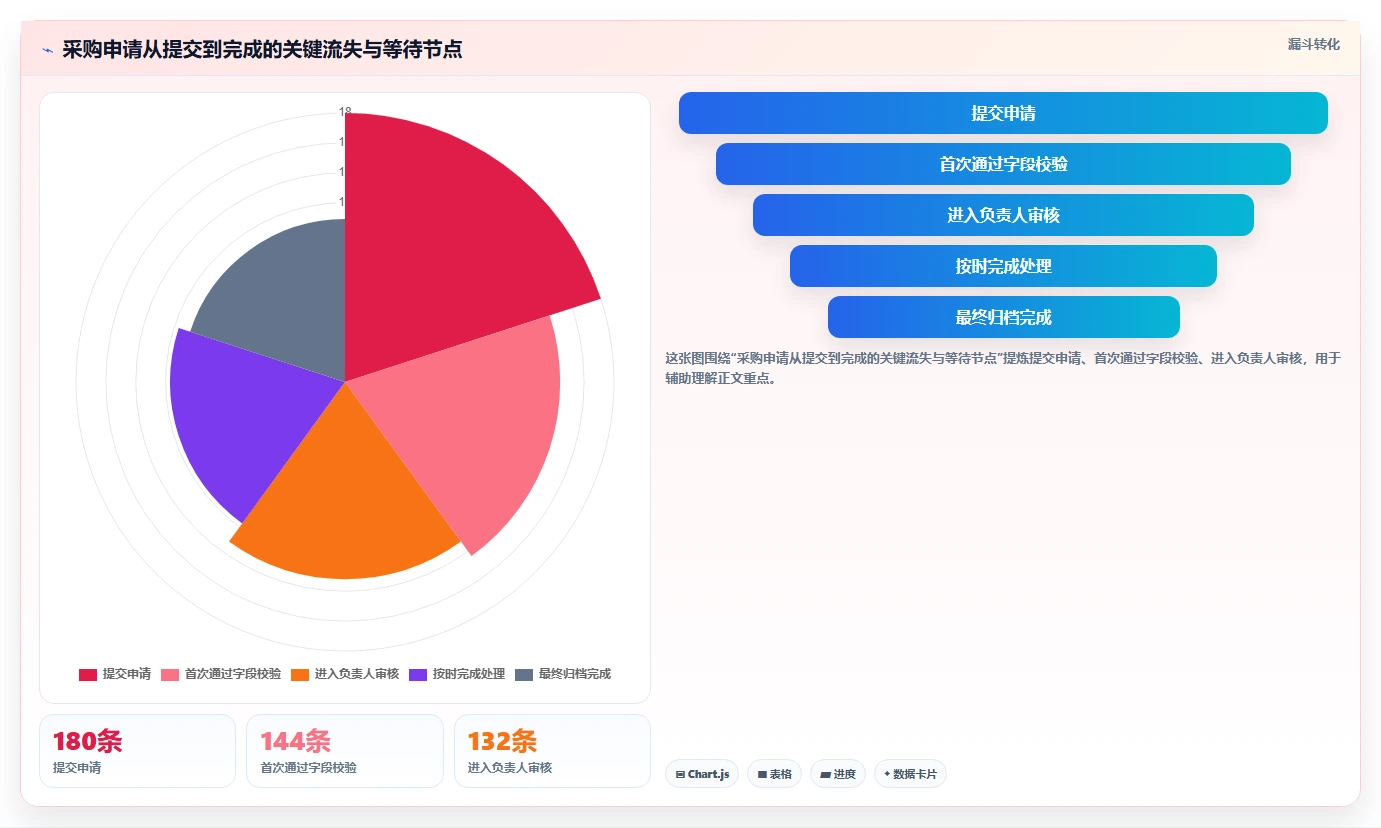Screen dimensions: 1381x828
Task: Click the title 采购申请从提交到完成的关键流失与等待节点
Action: tap(262, 50)
